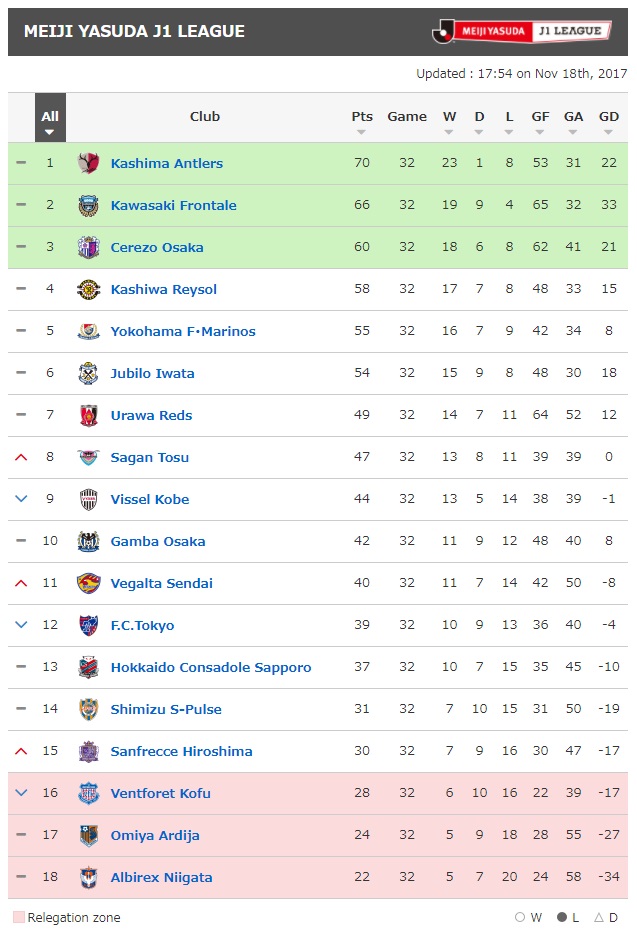Click the Urawa Reds club crest
The height and width of the screenshot is (935, 637).
(88, 415)
